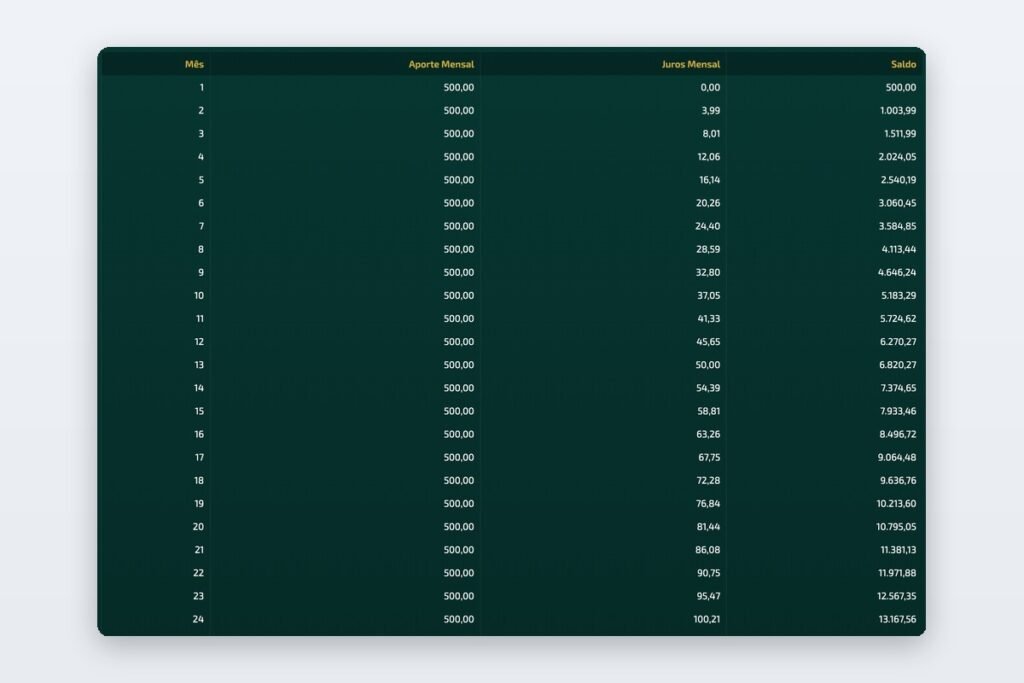
Task: Select the juros value 32,80
Action: click(x=708, y=272)
